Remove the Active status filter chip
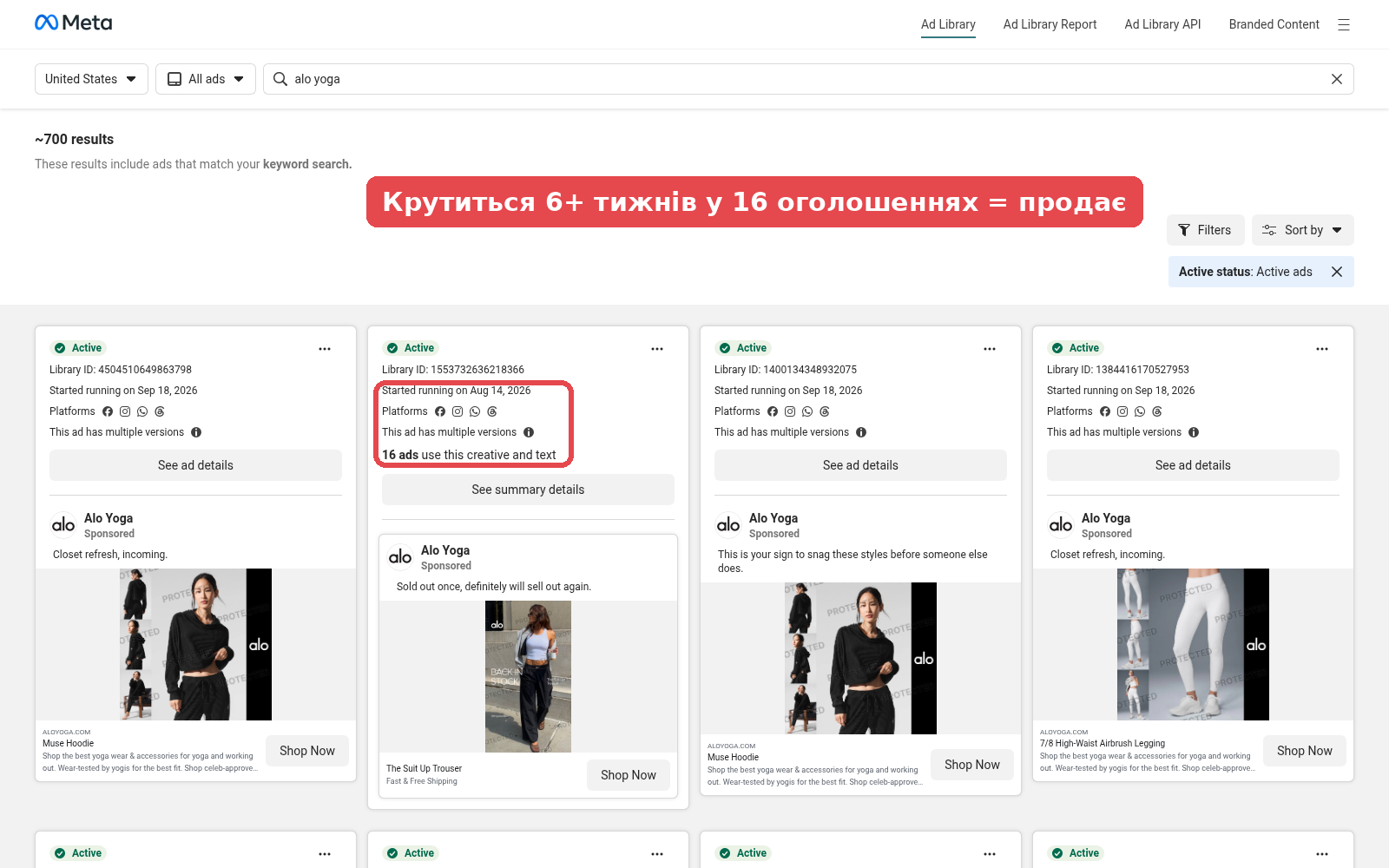 coord(1337,272)
